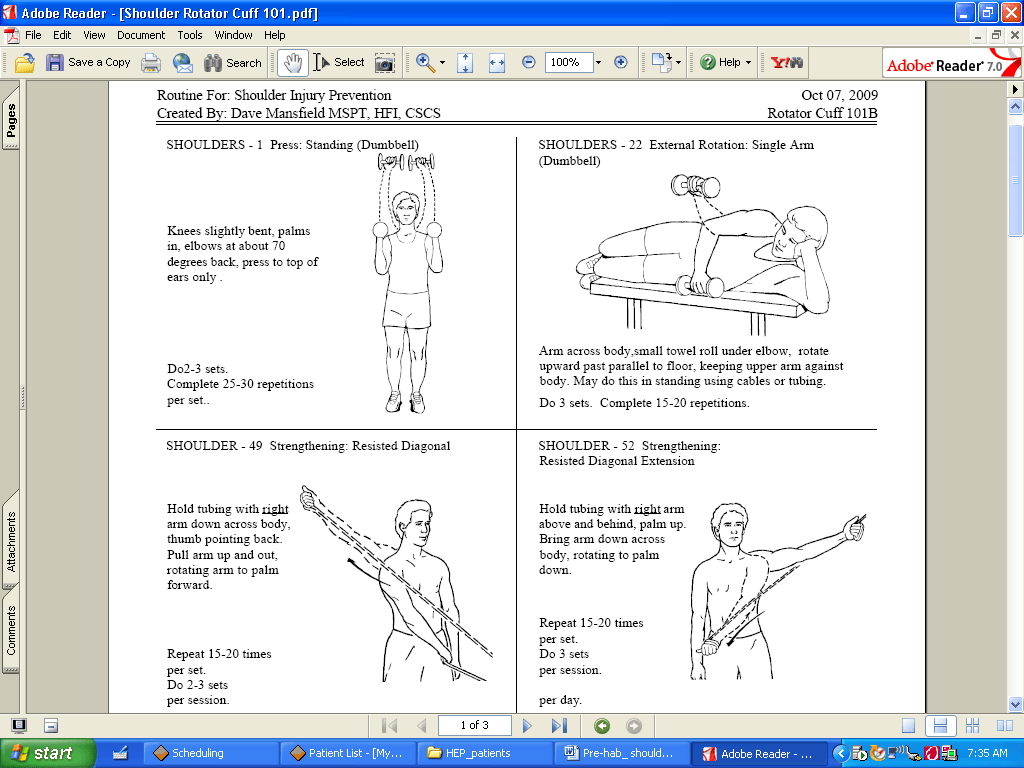This screenshot has width=1024, height=768.
Task: Click the Zoom In plus button
Action: click(x=621, y=63)
